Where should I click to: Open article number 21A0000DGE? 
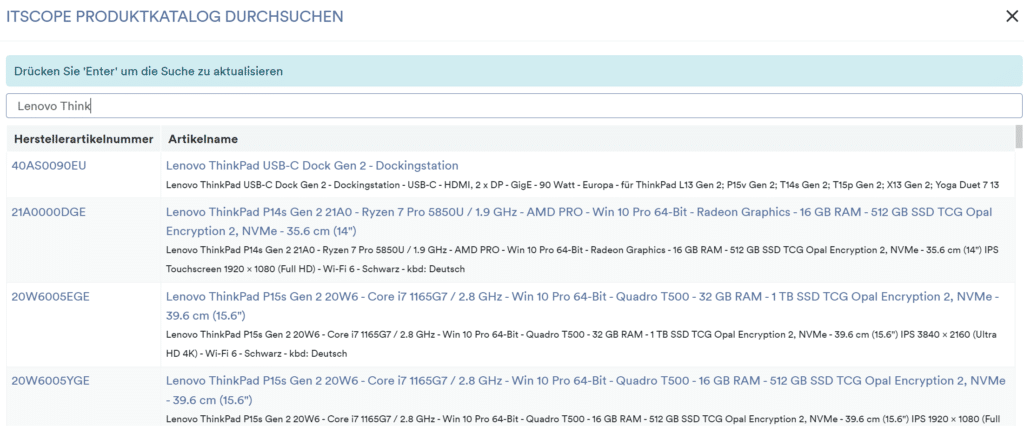48,213
